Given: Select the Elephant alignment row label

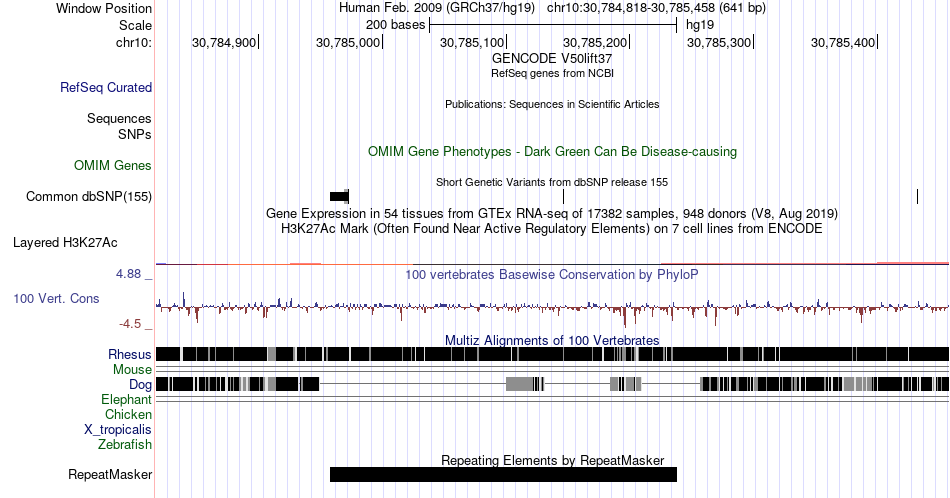Looking at the screenshot, I should coord(126,399).
